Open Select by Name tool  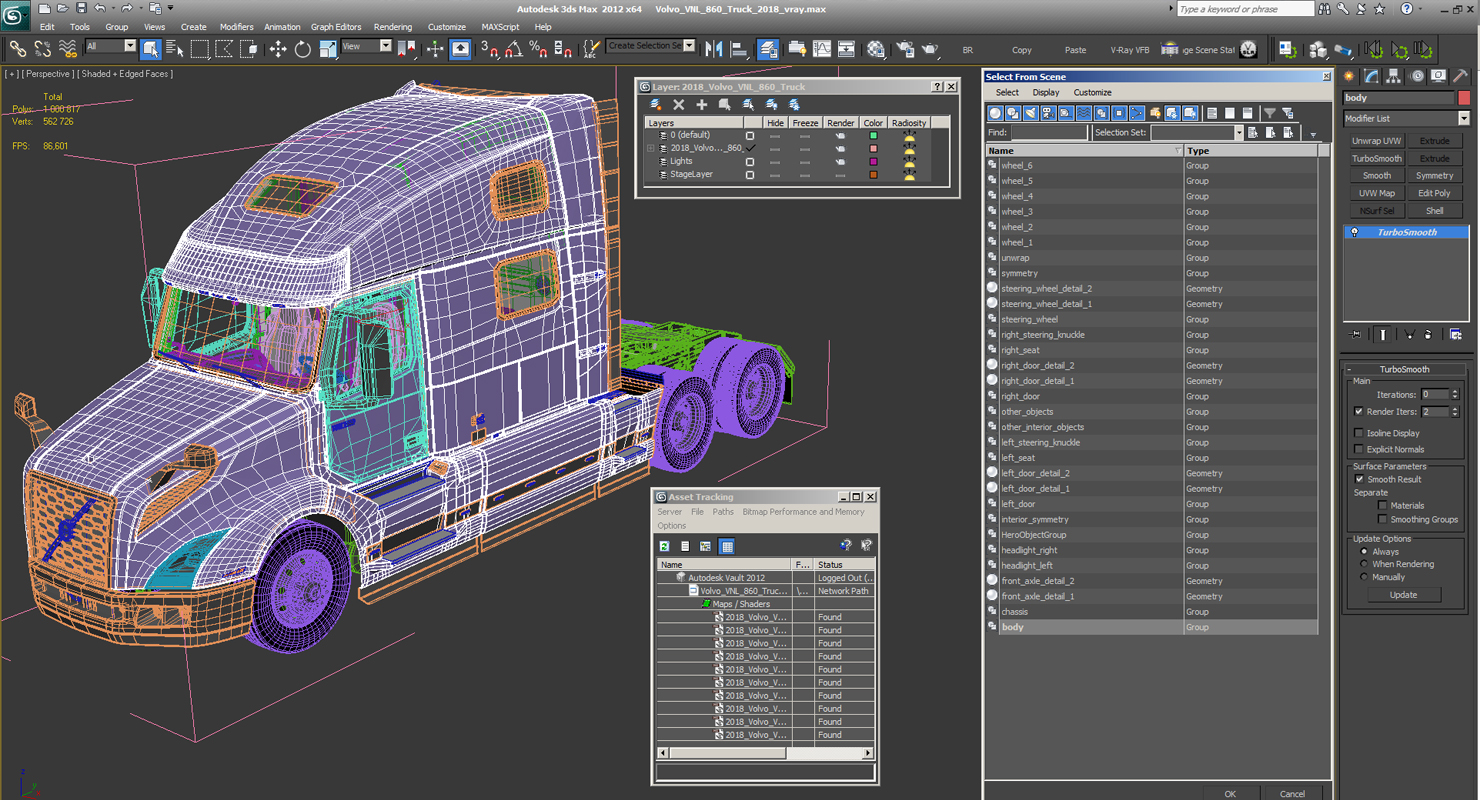coord(174,48)
